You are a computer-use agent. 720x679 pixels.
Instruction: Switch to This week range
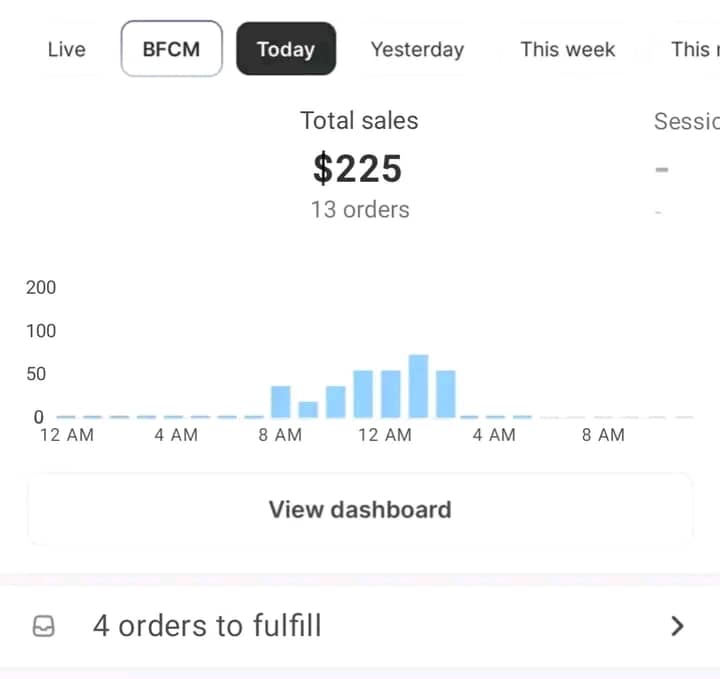[x=567, y=49]
